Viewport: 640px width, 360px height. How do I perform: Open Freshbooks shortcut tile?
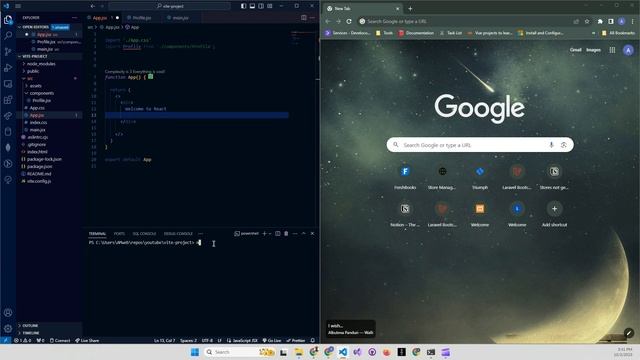point(405,177)
